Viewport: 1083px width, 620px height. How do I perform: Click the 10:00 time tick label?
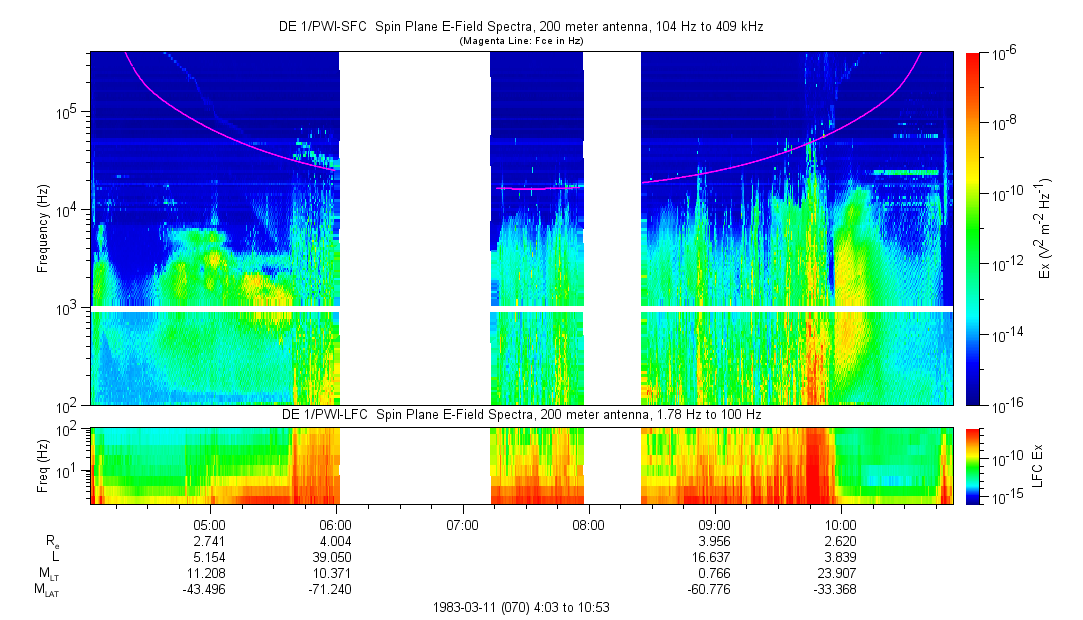tap(841, 523)
